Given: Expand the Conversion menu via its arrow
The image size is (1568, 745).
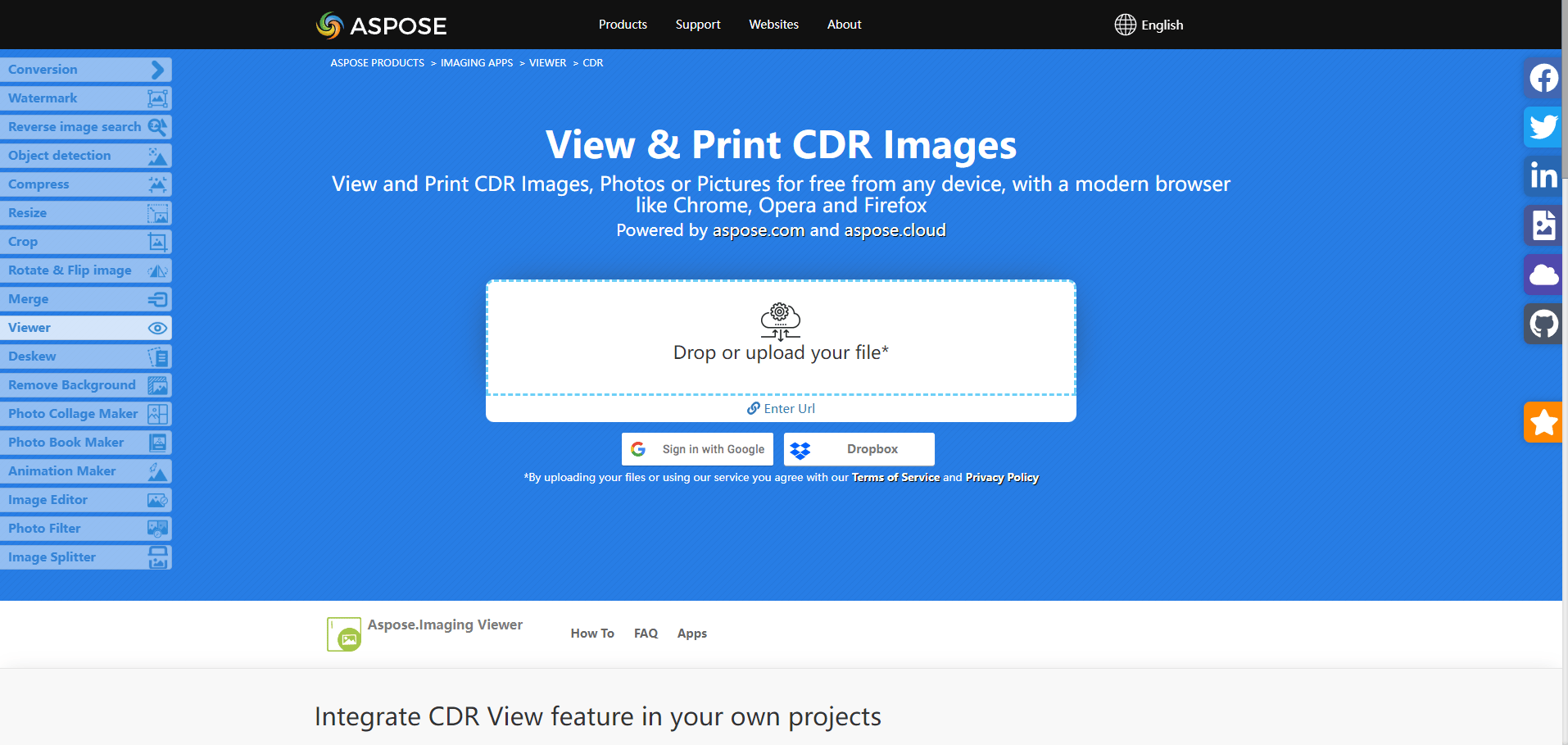Looking at the screenshot, I should coord(156,70).
